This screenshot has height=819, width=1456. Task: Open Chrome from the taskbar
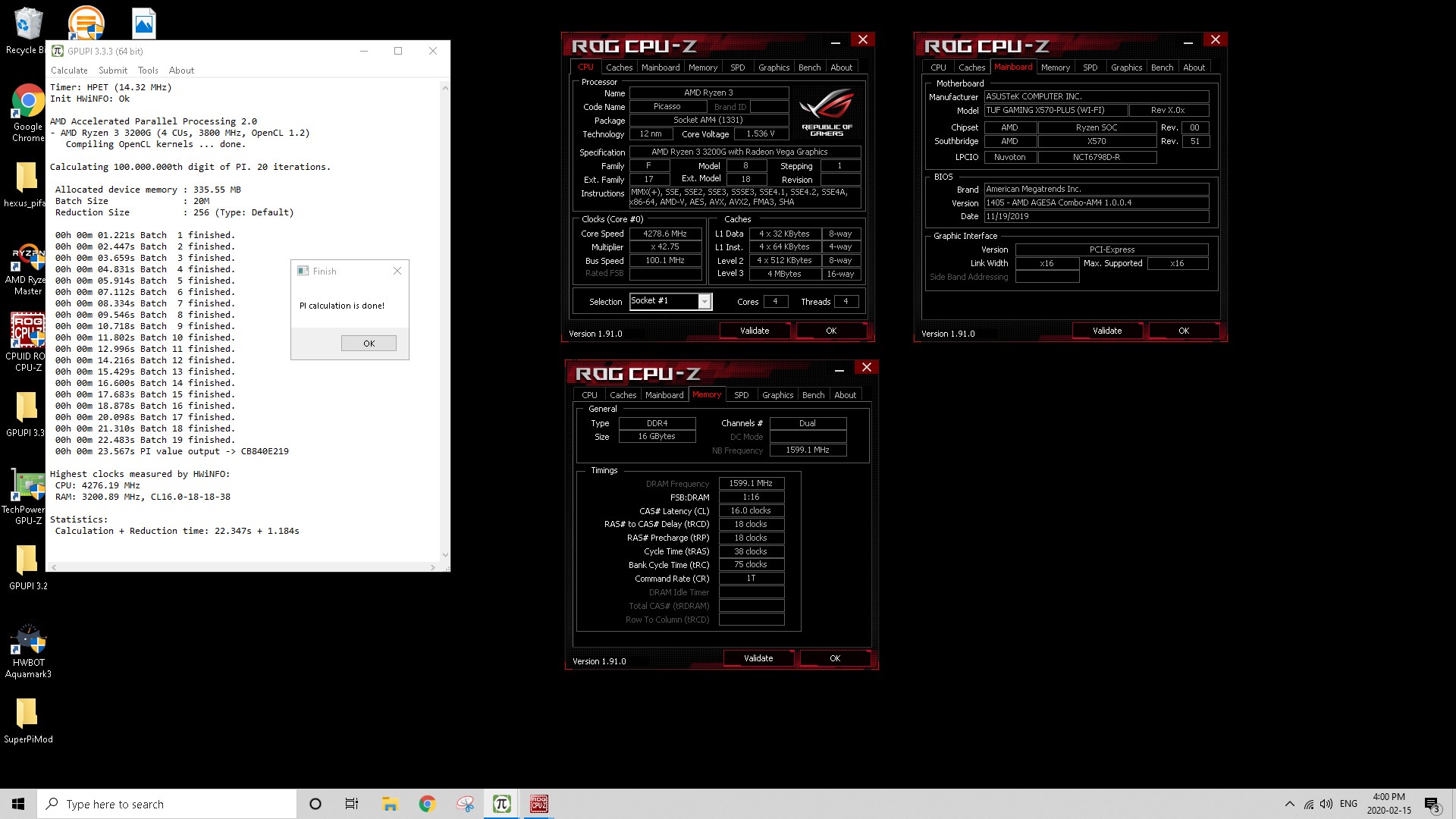427,804
